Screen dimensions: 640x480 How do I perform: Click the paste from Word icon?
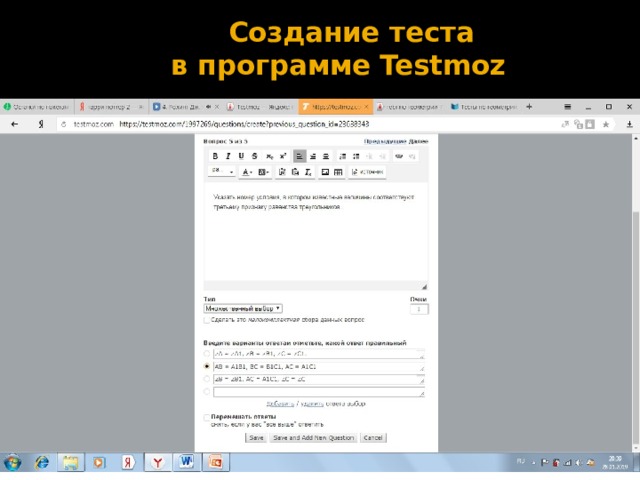coord(295,172)
